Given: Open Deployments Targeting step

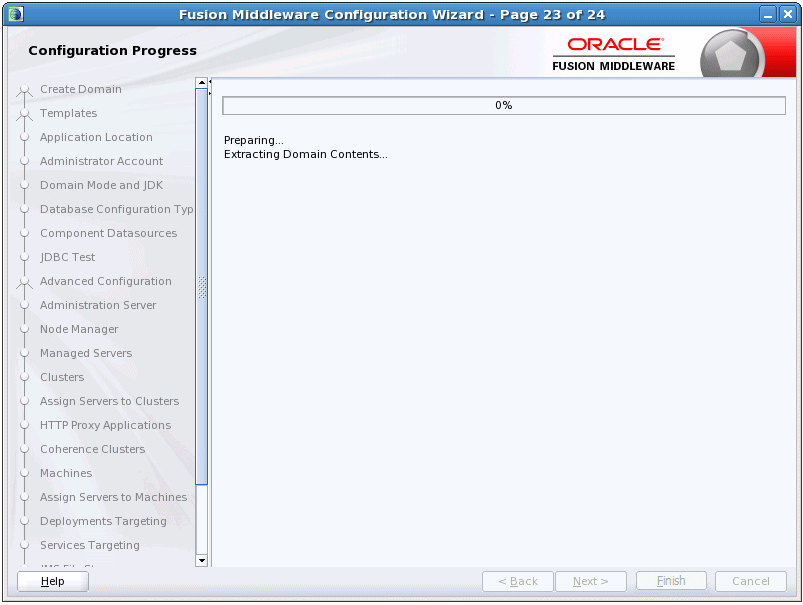Looking at the screenshot, I should (103, 521).
